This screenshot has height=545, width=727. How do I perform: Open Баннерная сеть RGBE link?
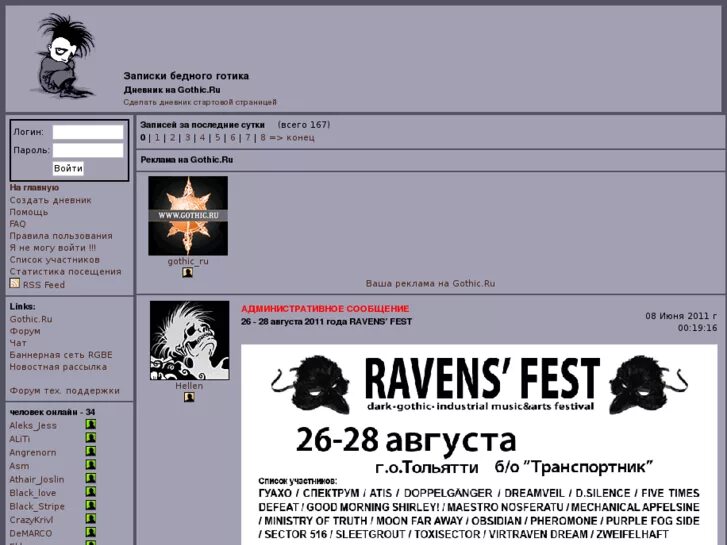pyautogui.click(x=61, y=355)
